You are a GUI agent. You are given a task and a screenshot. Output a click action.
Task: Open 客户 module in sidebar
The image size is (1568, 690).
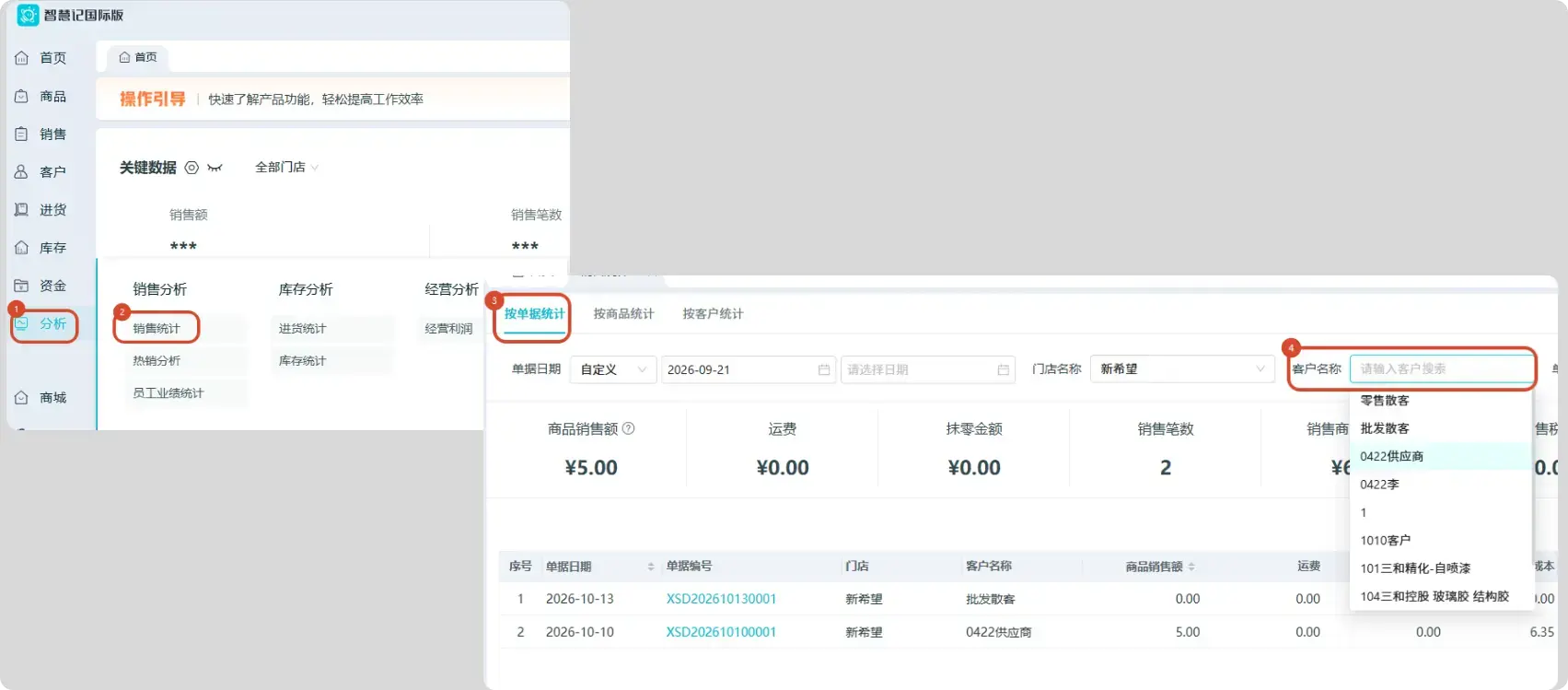41,172
